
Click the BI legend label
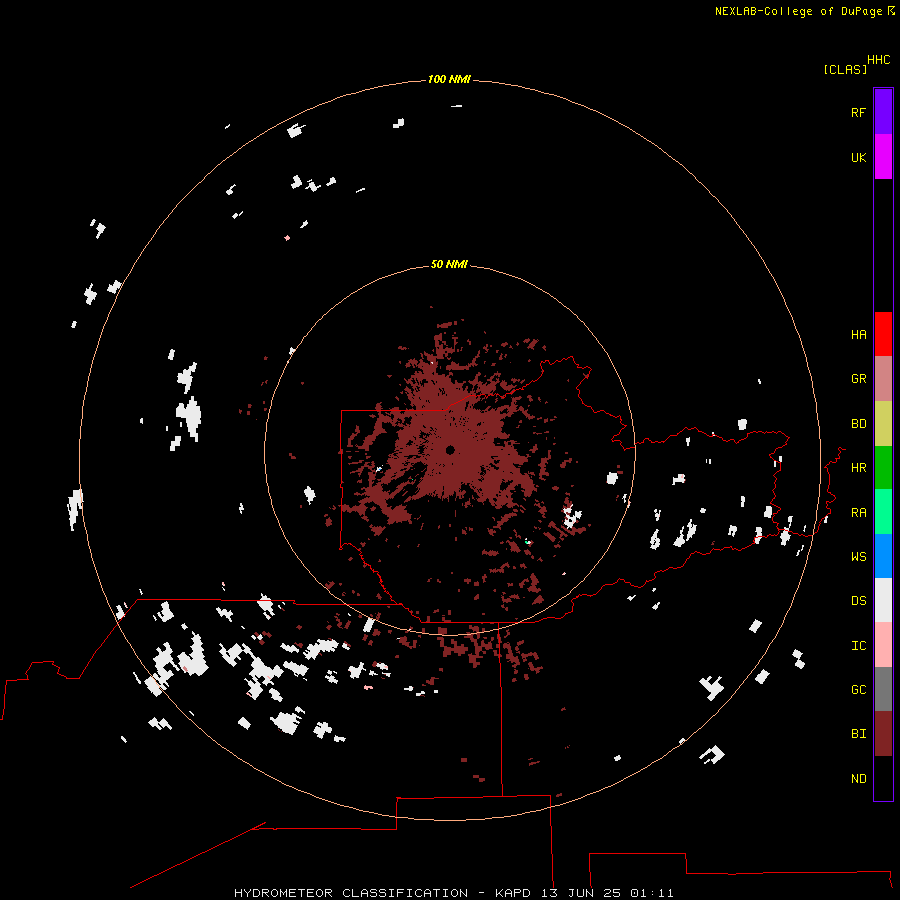pos(858,734)
